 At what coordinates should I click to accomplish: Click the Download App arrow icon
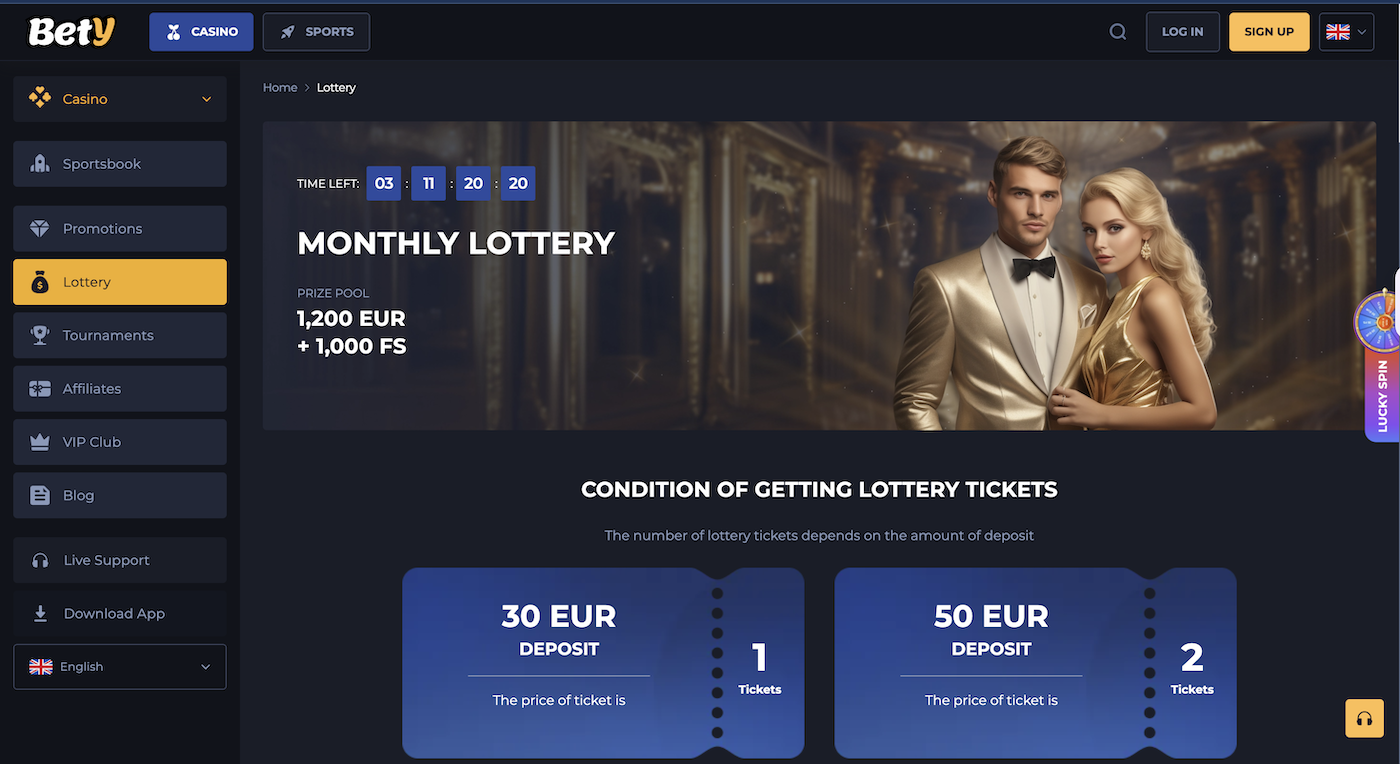coord(40,614)
